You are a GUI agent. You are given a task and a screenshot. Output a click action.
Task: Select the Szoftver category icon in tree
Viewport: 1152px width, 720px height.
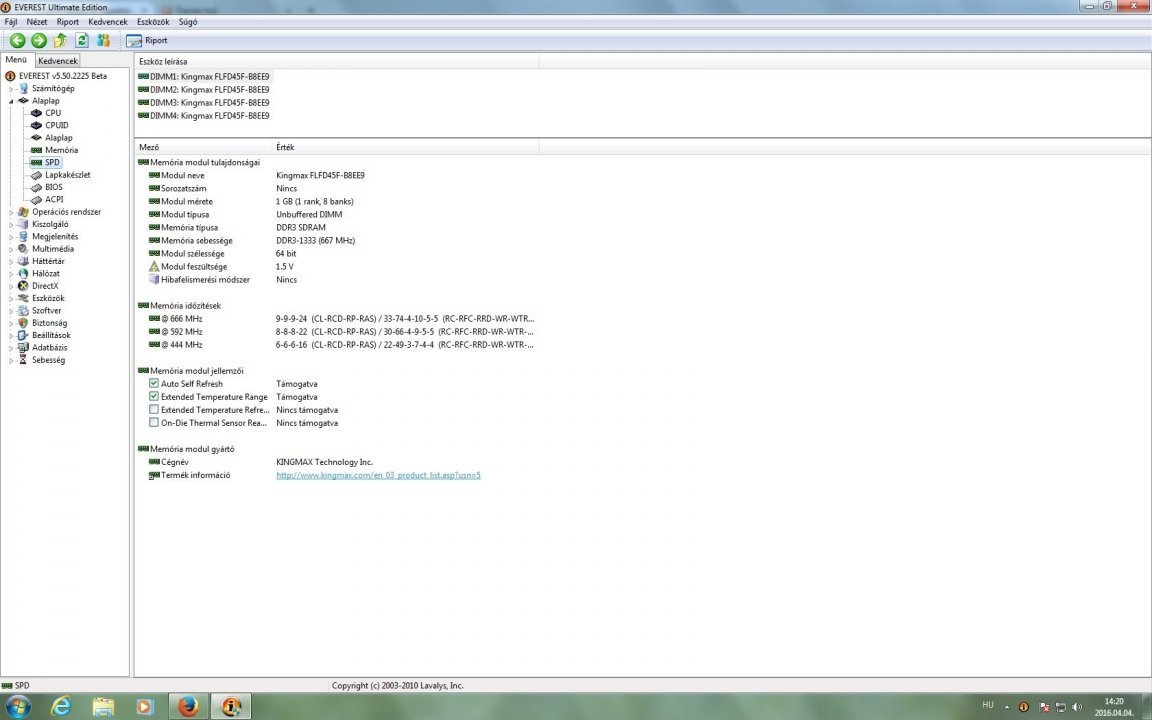(23, 311)
